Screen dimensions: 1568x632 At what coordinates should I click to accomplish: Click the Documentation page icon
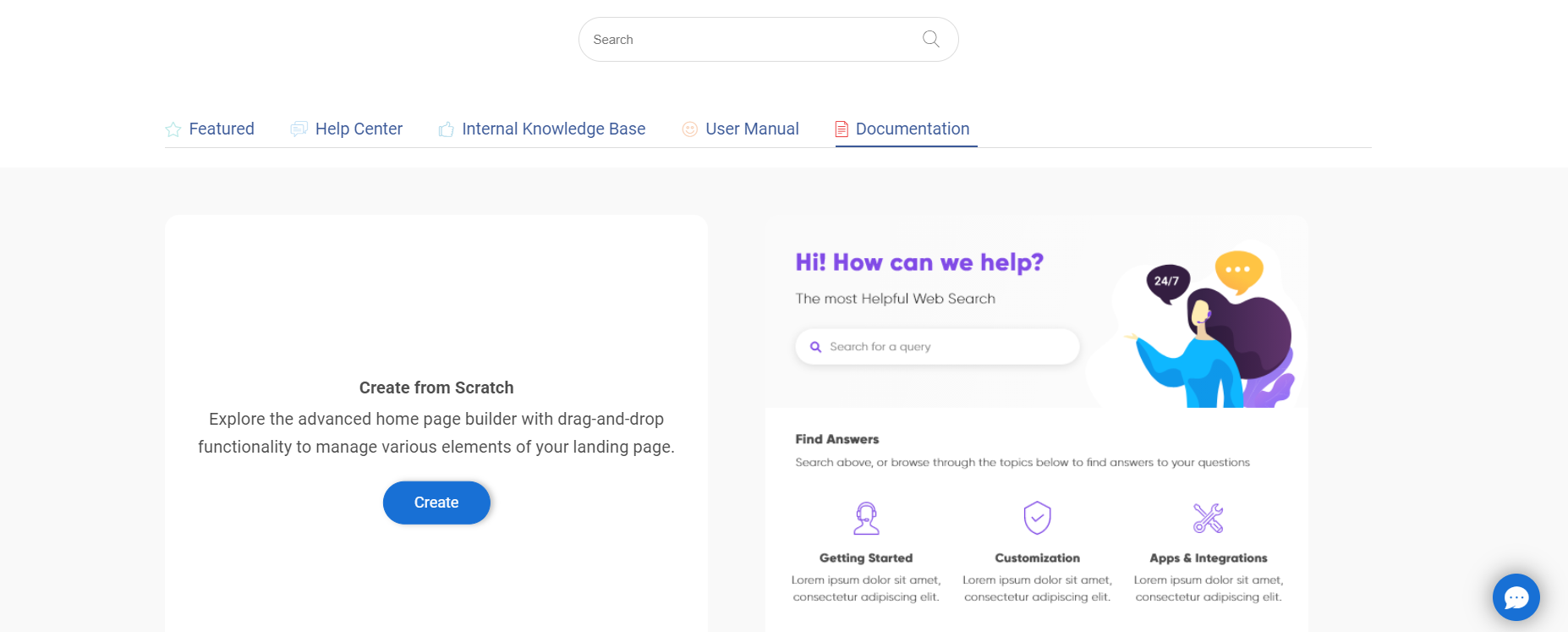pyautogui.click(x=842, y=129)
